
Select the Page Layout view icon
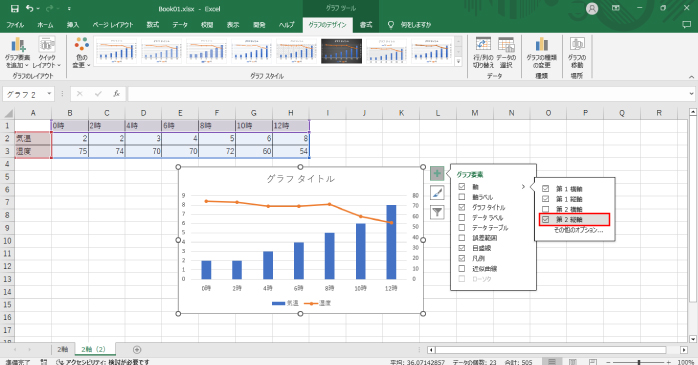(x=572, y=362)
